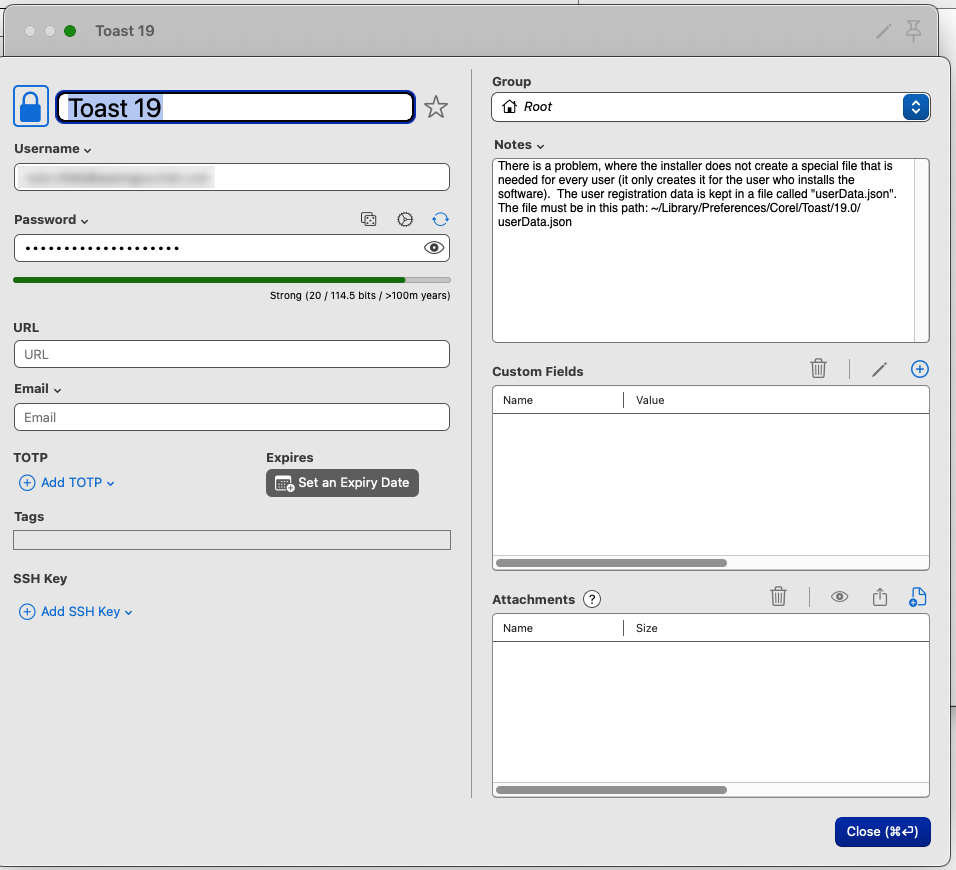Viewport: 956px width, 870px height.
Task: Click the dice icon to generate password
Action: [369, 219]
